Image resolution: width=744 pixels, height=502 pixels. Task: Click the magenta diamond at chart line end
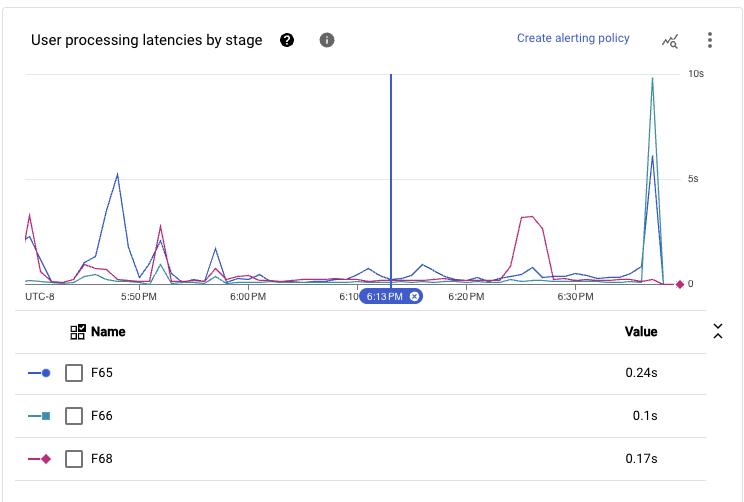[x=680, y=285]
